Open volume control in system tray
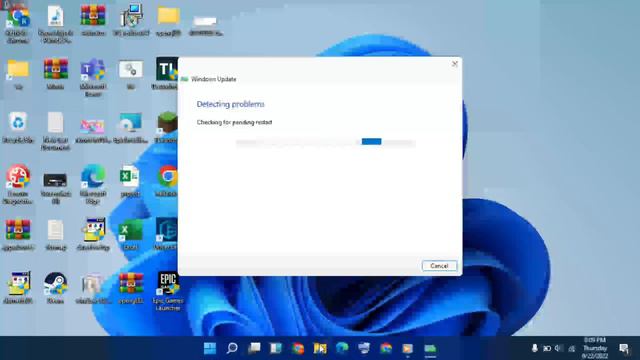Image resolution: width=640 pixels, height=360 pixels. click(x=558, y=348)
